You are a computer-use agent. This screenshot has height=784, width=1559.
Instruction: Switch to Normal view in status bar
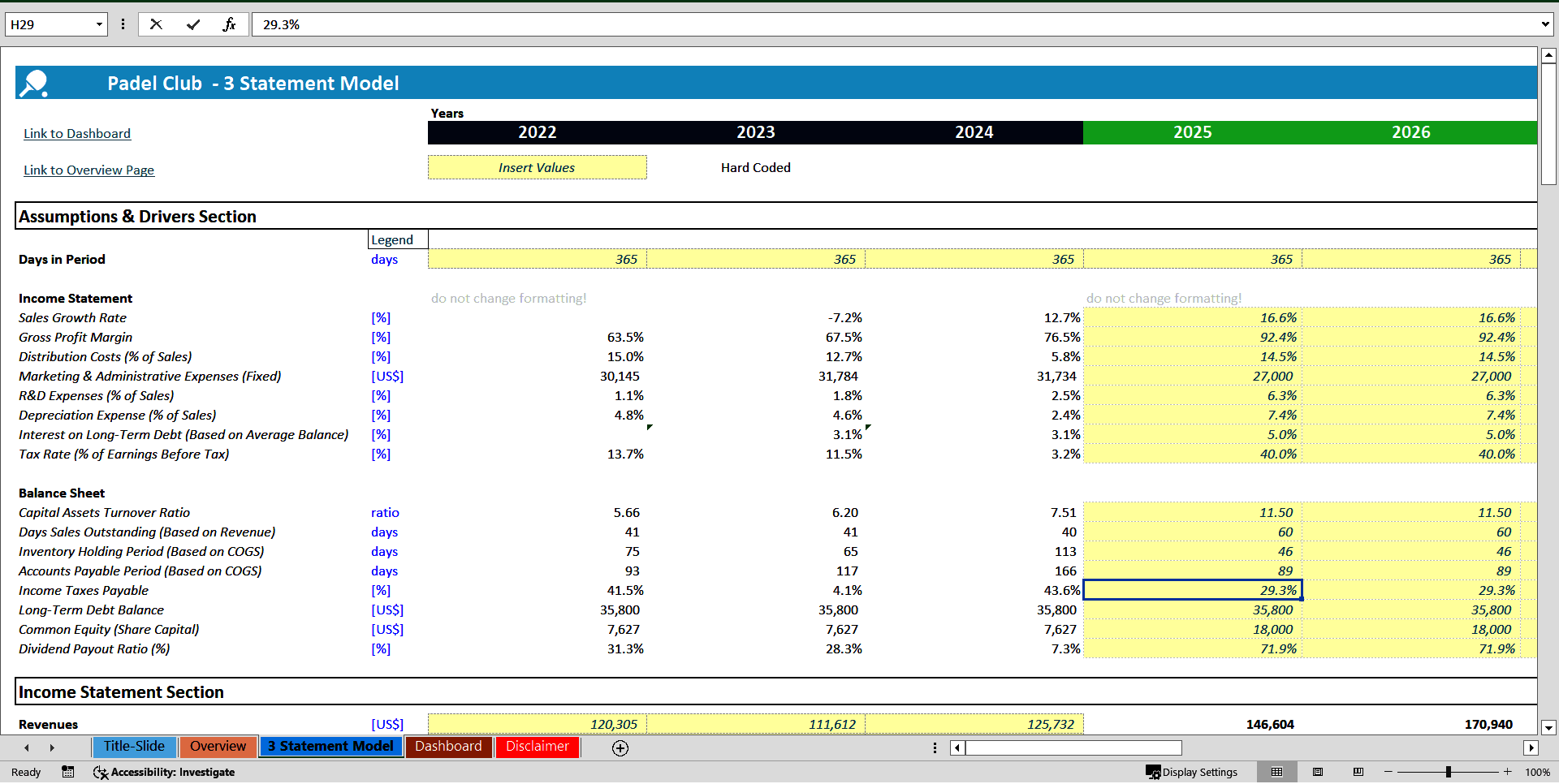[1277, 772]
